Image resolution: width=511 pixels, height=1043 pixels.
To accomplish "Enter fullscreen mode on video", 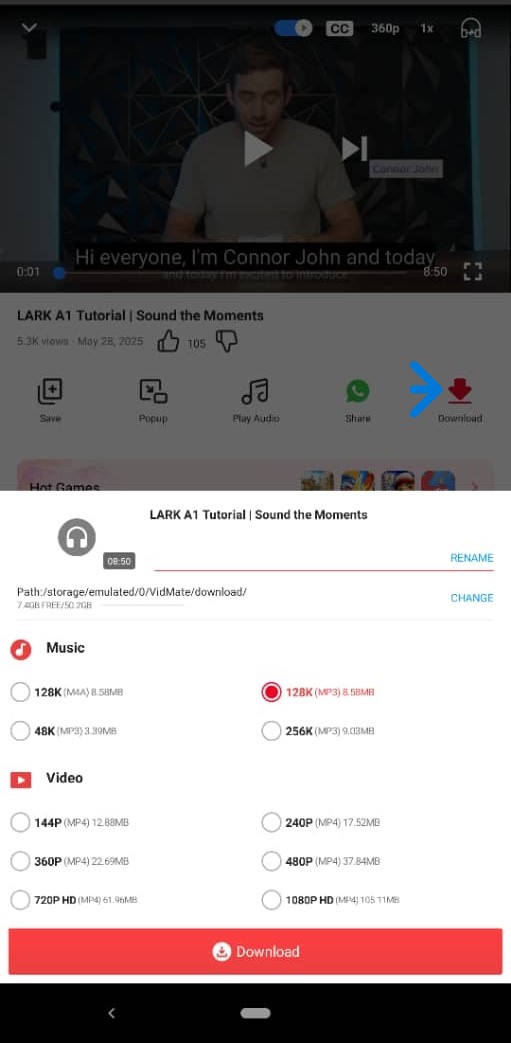I will pyautogui.click(x=472, y=271).
